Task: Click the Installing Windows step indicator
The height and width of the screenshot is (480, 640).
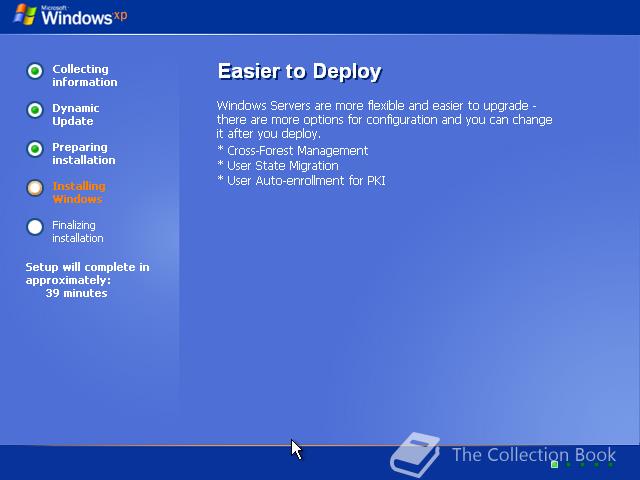Action: [x=35, y=188]
